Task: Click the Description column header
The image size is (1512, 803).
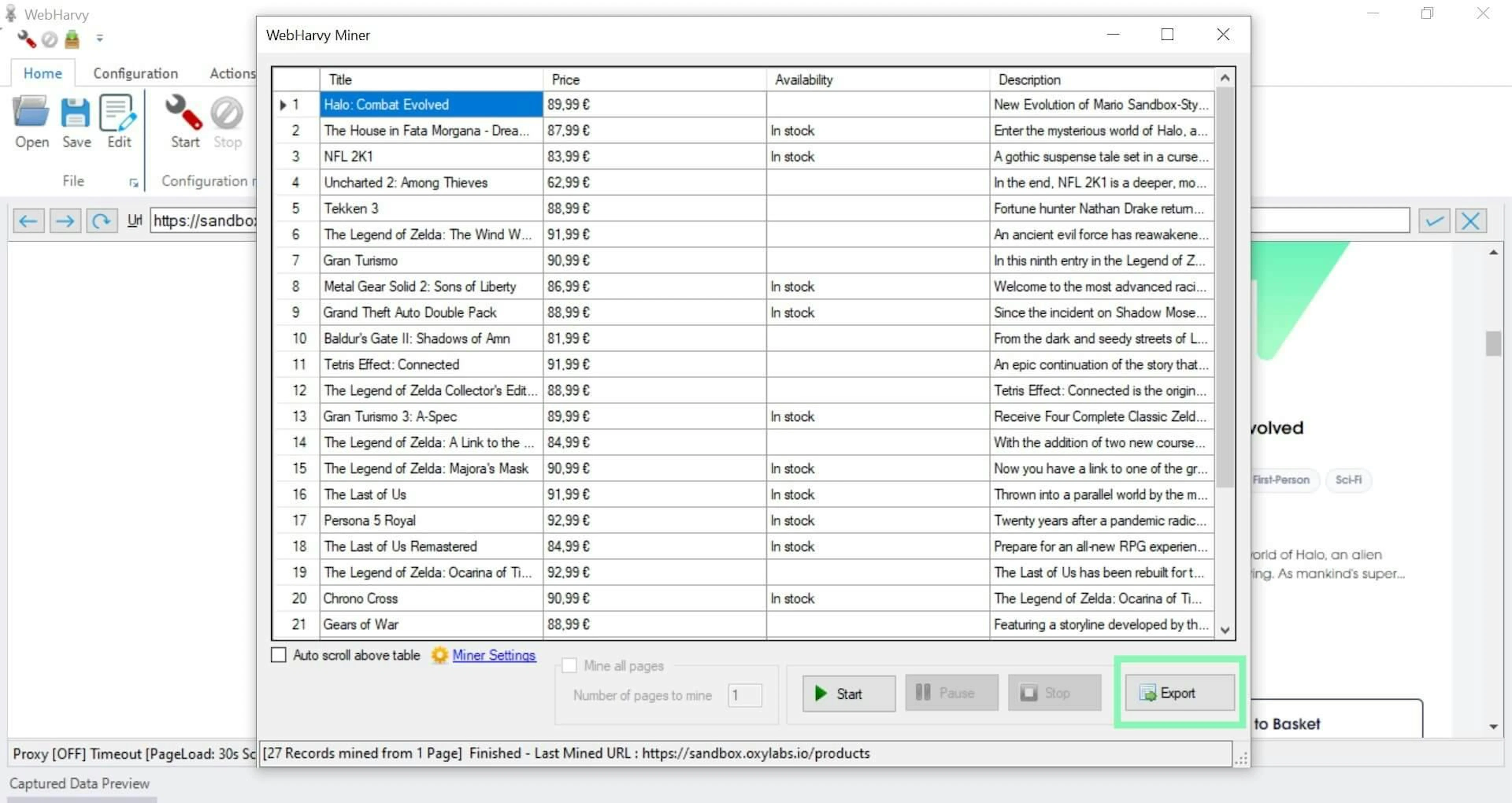Action: pyautogui.click(x=1101, y=80)
